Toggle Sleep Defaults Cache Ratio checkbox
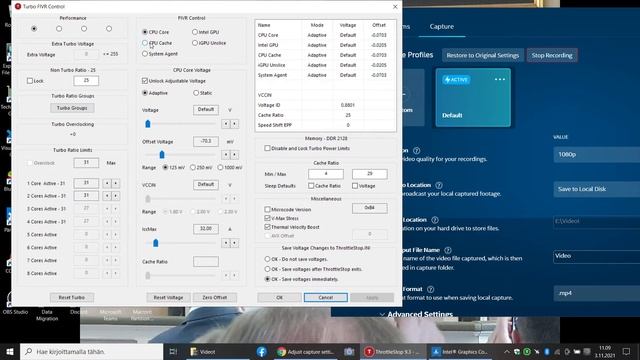 [x=311, y=186]
